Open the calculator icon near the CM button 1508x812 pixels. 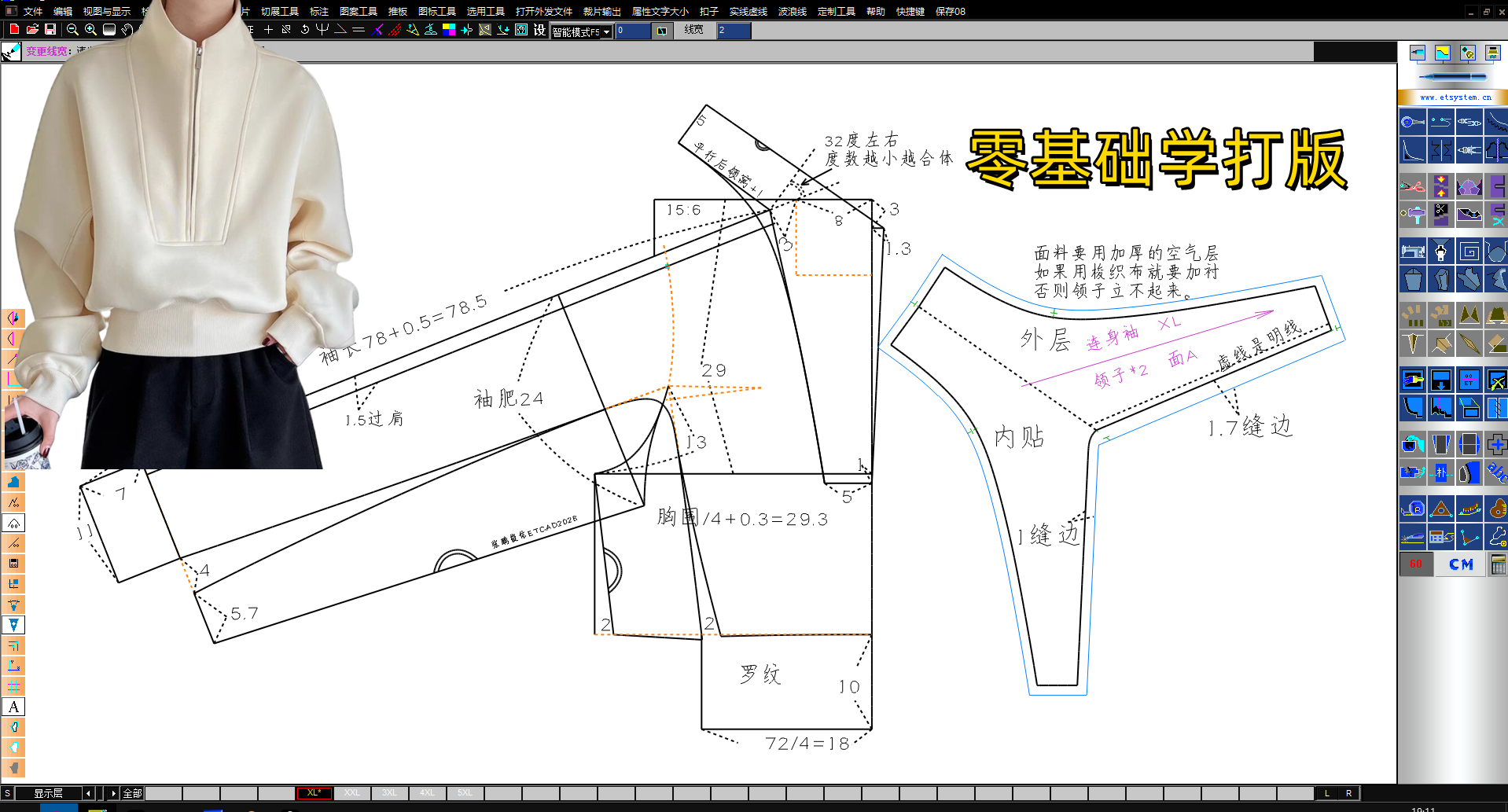[1499, 563]
